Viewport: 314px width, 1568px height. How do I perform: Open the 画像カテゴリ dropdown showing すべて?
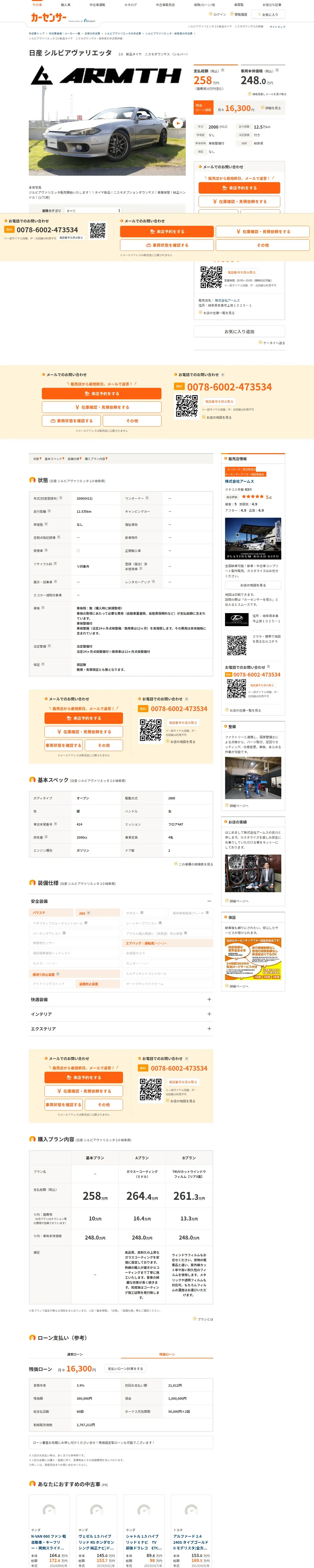93,211
